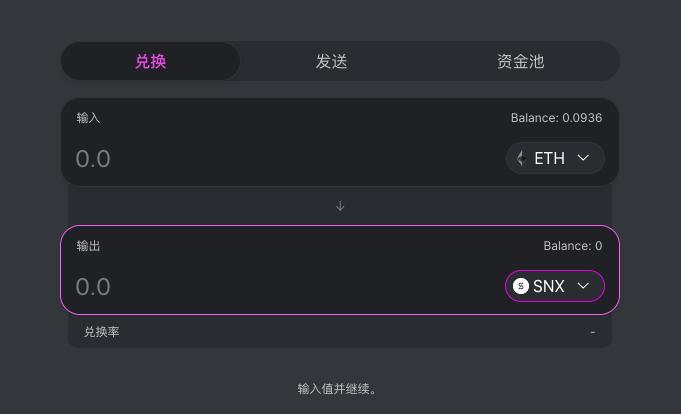Screen dimensions: 681x414
Task: Click the ETH token logo icon
Action: pos(521,158)
